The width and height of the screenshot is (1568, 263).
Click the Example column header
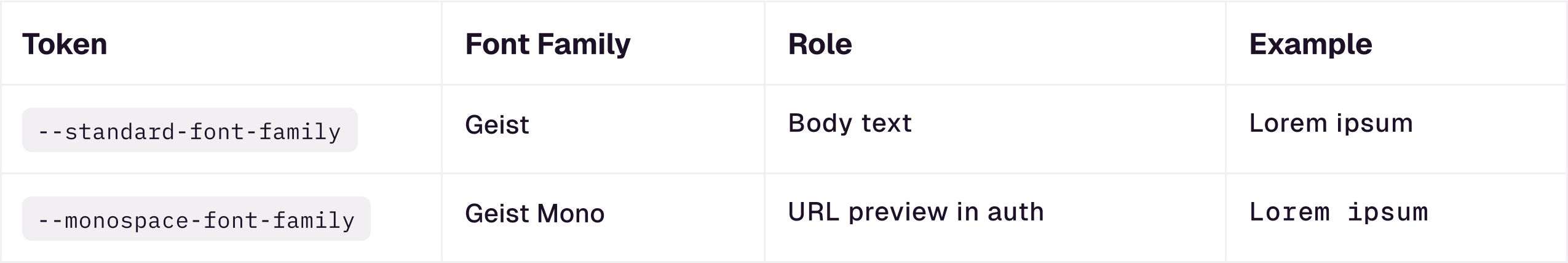[x=1310, y=44]
